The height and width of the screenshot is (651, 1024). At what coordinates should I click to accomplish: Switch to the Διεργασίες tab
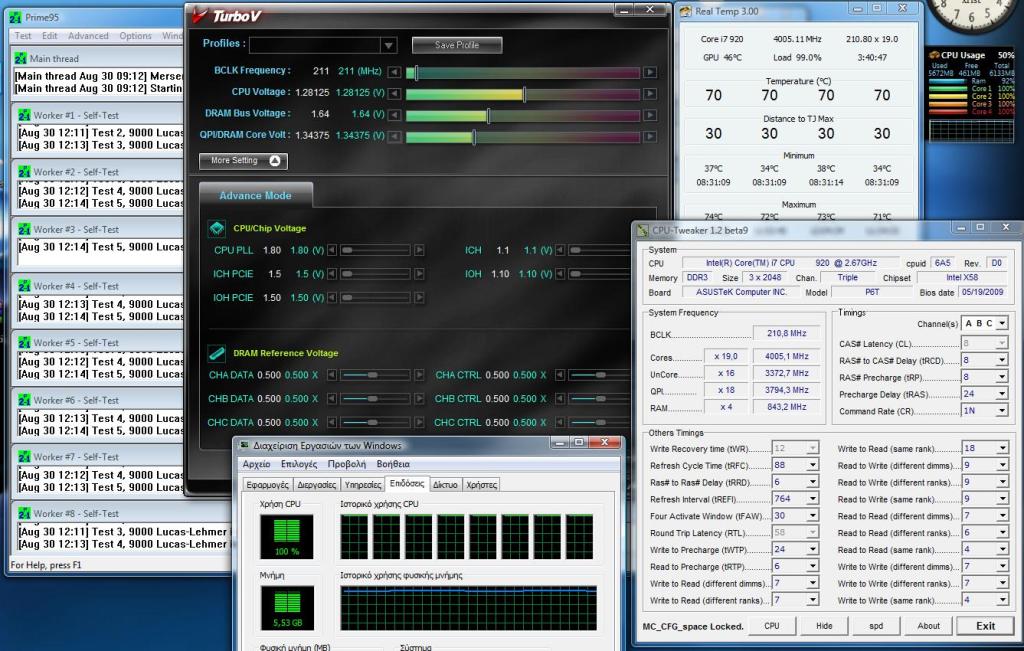coord(317,484)
